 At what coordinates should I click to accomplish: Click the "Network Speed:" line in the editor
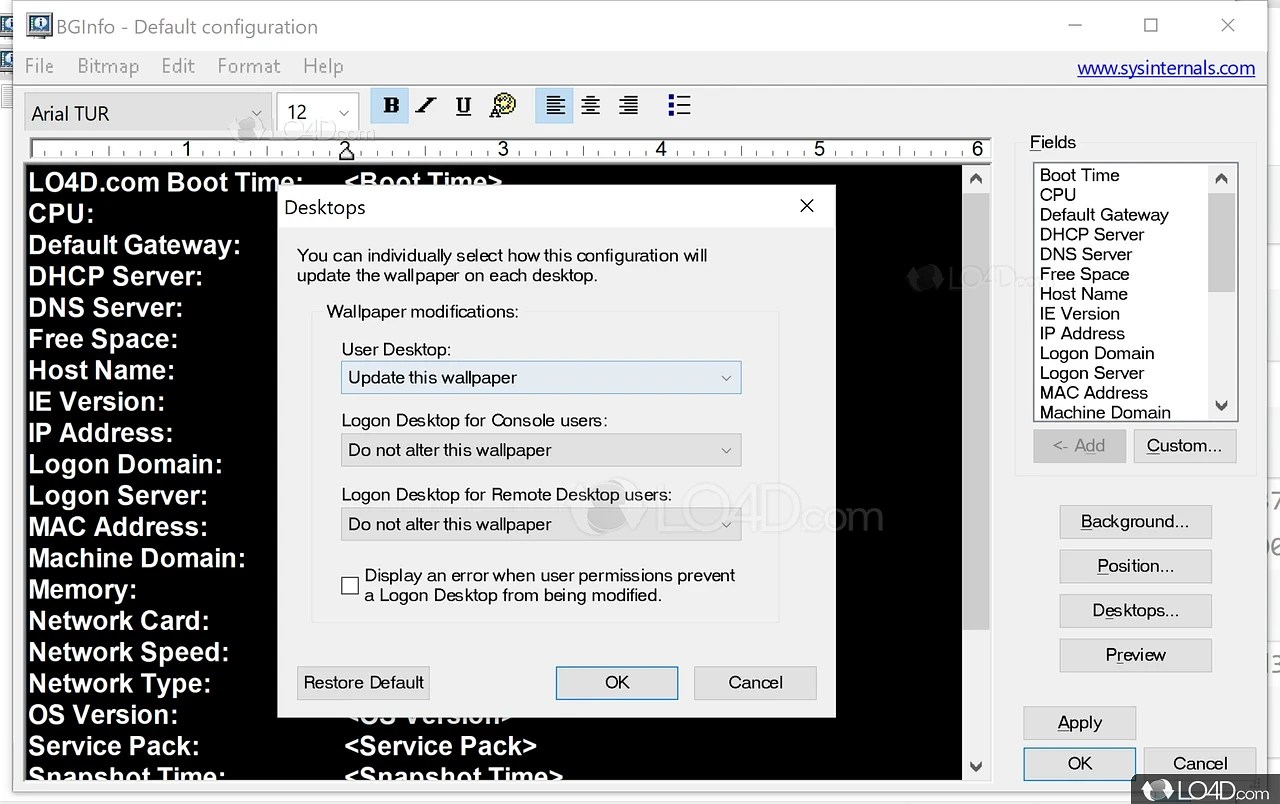(x=129, y=652)
